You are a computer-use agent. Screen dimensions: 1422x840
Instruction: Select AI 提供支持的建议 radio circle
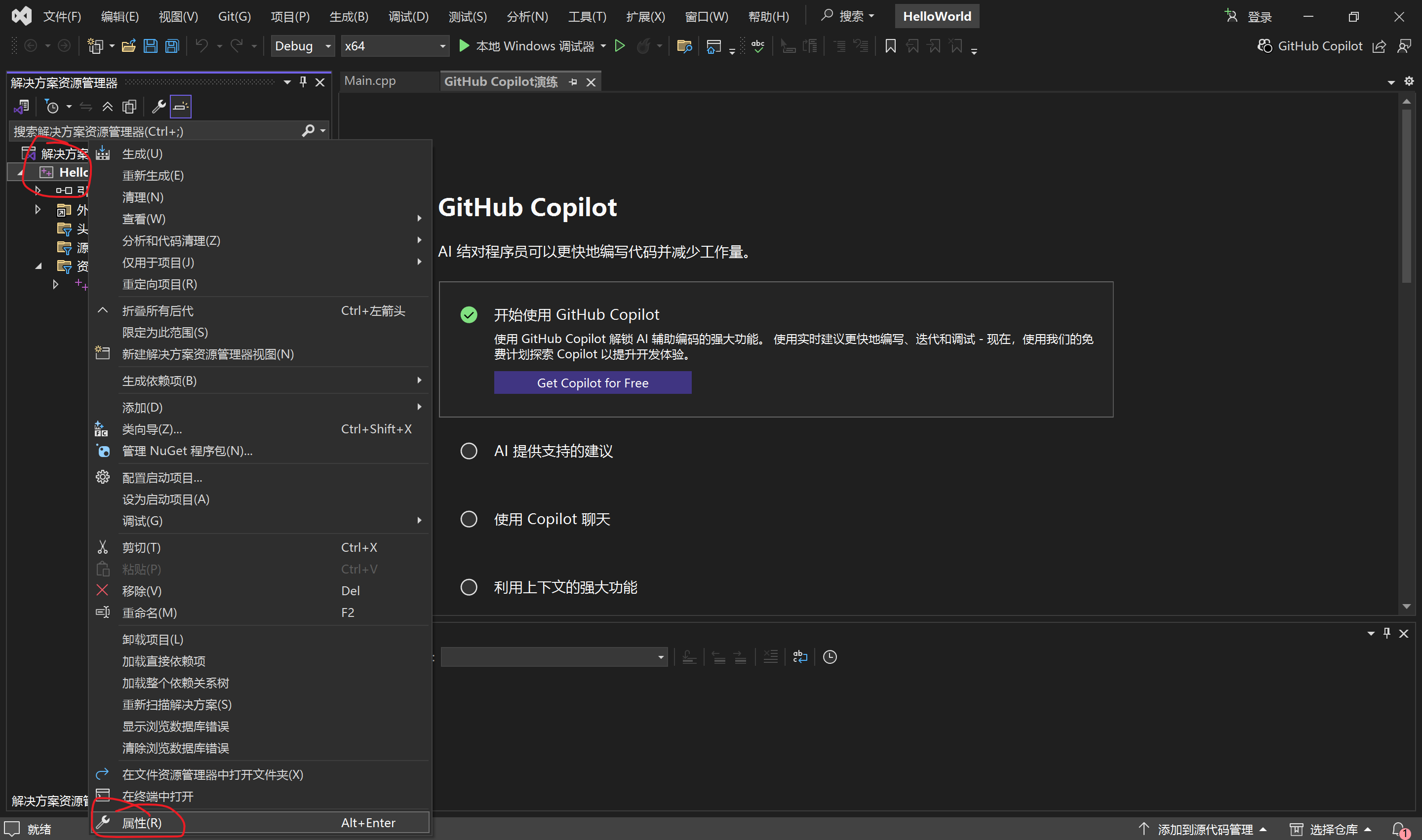click(469, 451)
